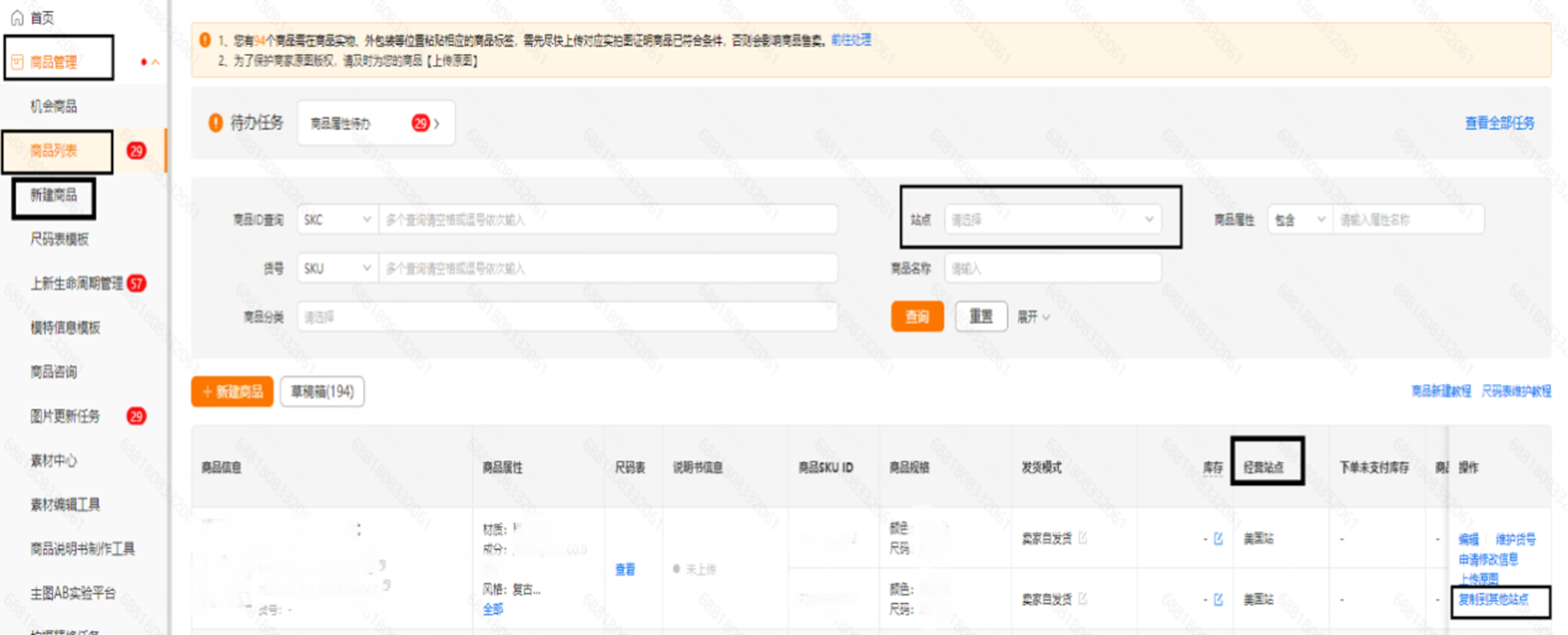Open the SKU 货号 type dropdown
The image size is (1568, 635).
point(337,269)
